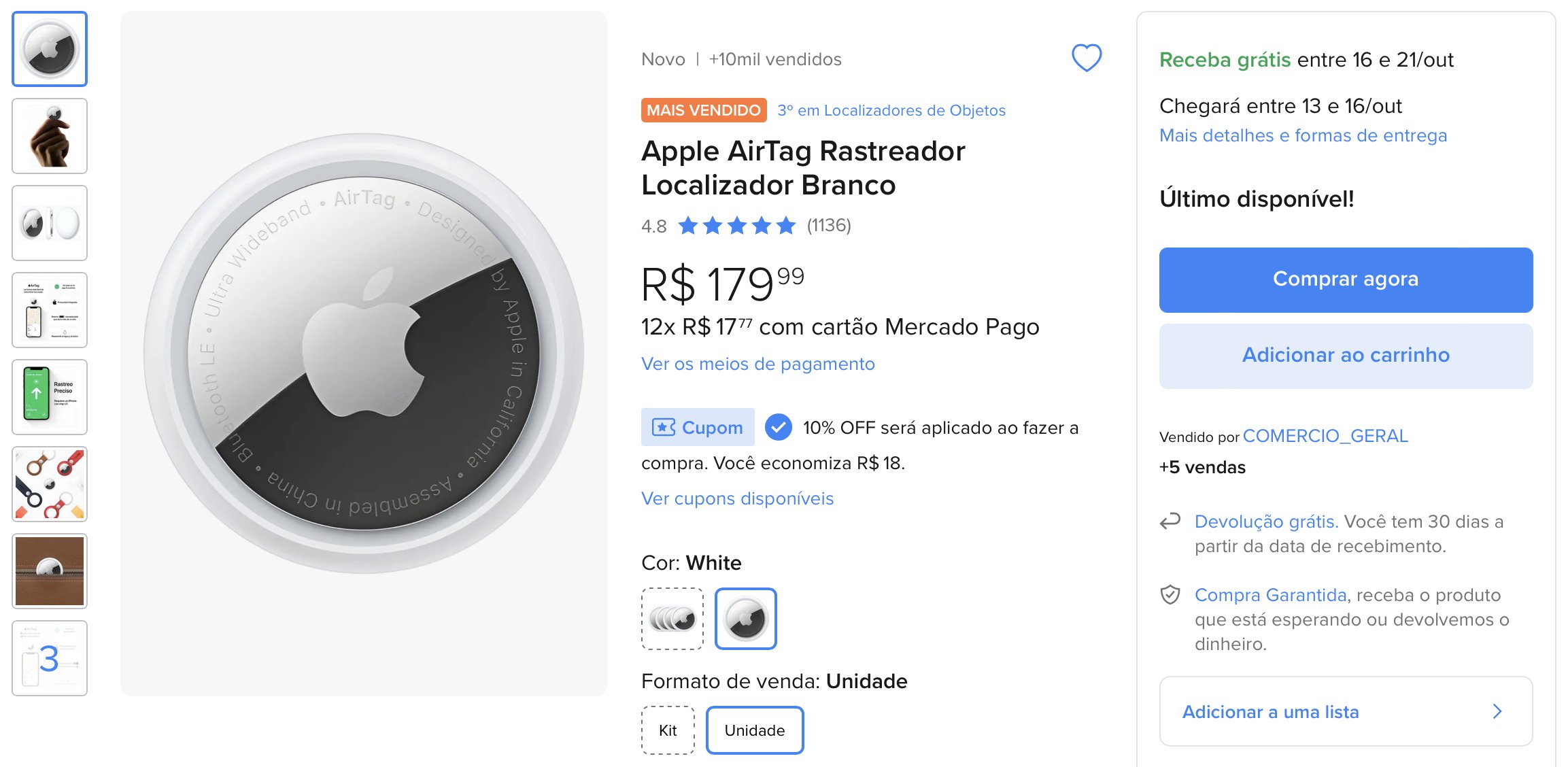The width and height of the screenshot is (1568, 767).
Task: Click the blue coupon applied checkmark
Action: (778, 427)
